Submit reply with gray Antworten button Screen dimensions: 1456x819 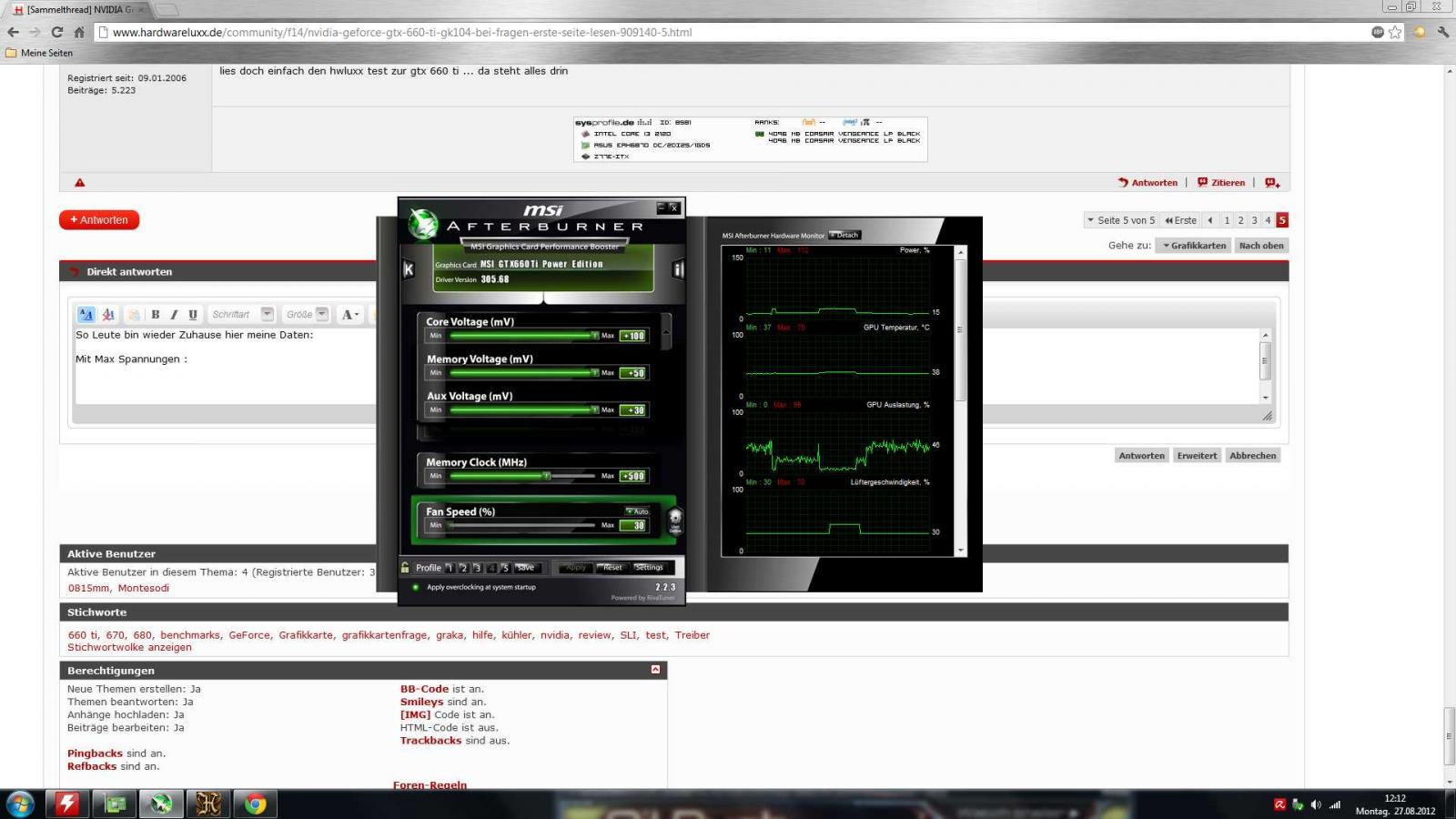pyautogui.click(x=1141, y=456)
